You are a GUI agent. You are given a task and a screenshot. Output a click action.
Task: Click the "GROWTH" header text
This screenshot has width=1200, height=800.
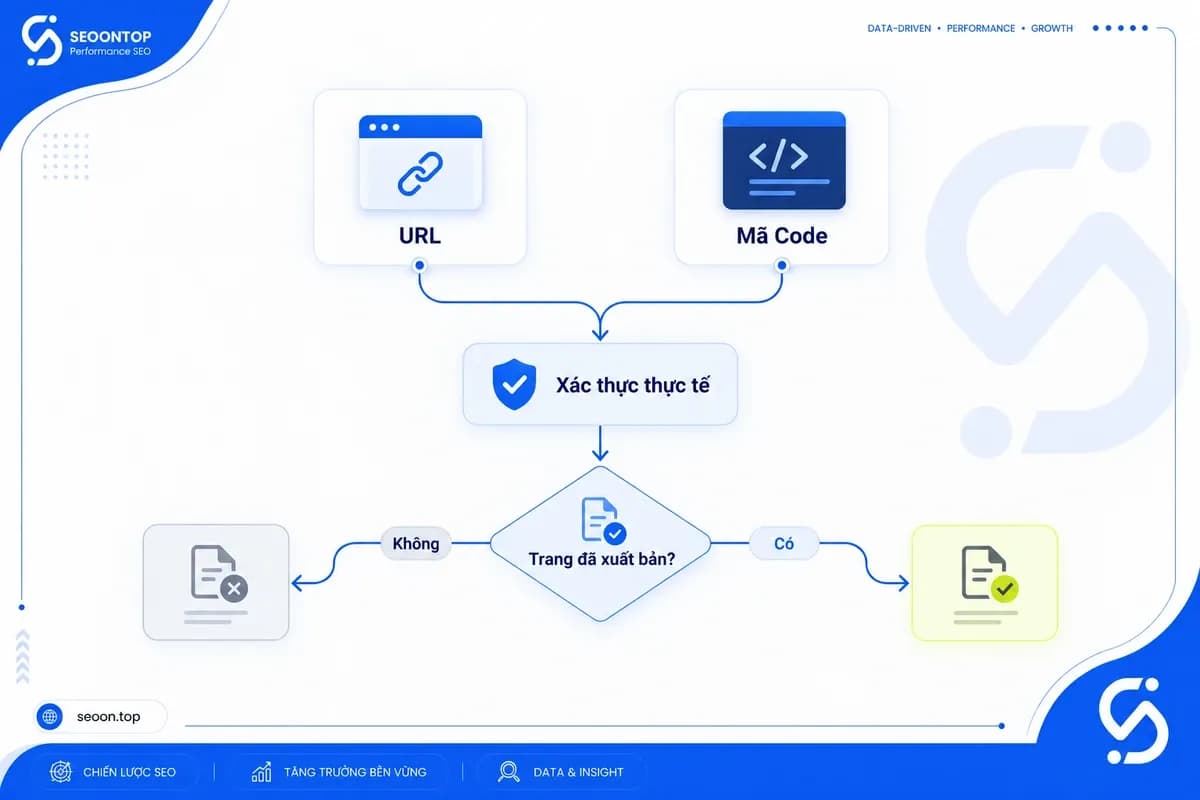(1052, 29)
